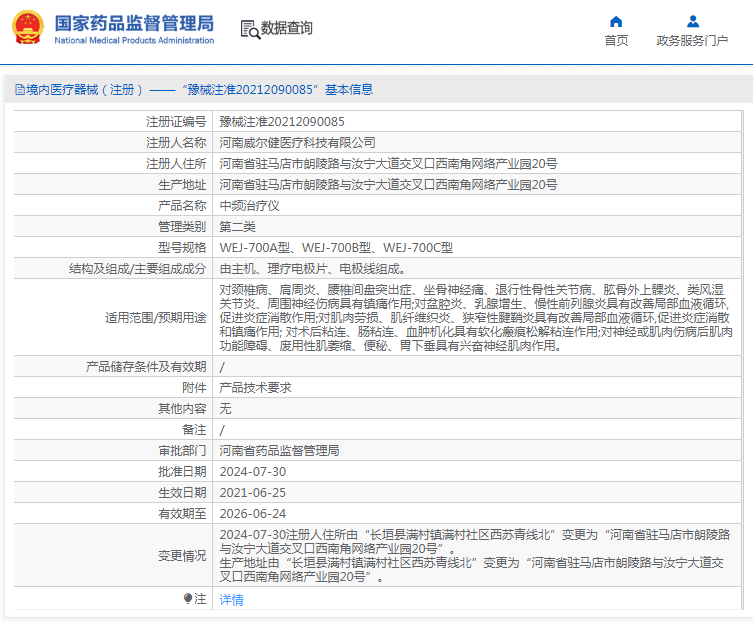The width and height of the screenshot is (753, 636).
Task: Click label 变更情况
Action: point(182,556)
